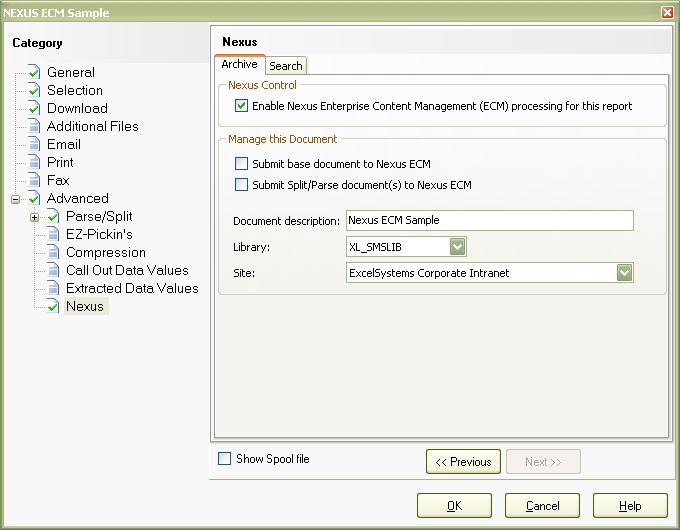
Task: Select Selection in the category tree
Action: pos(75,90)
